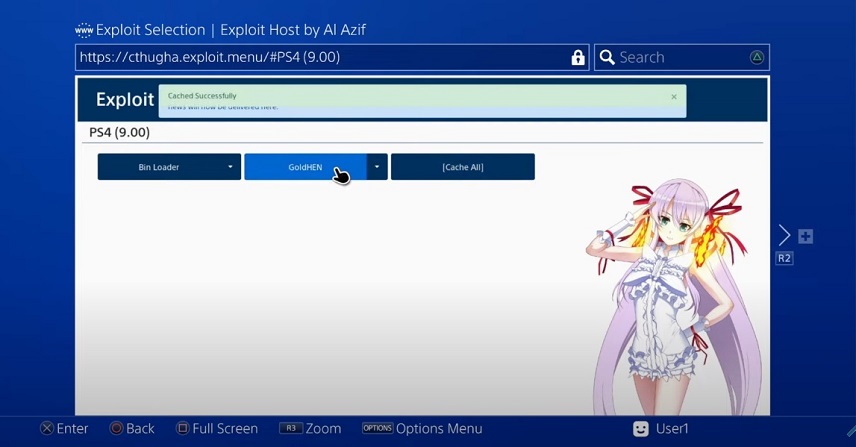
Task: Expand the Bin Loader dropdown arrow
Action: (230, 167)
